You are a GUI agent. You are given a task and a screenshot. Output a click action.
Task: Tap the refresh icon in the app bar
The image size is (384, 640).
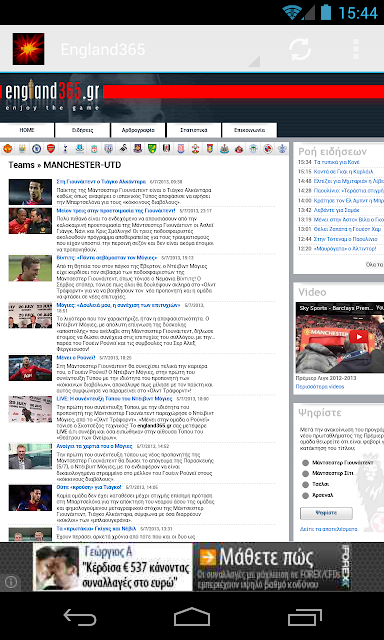pyautogui.click(x=300, y=49)
